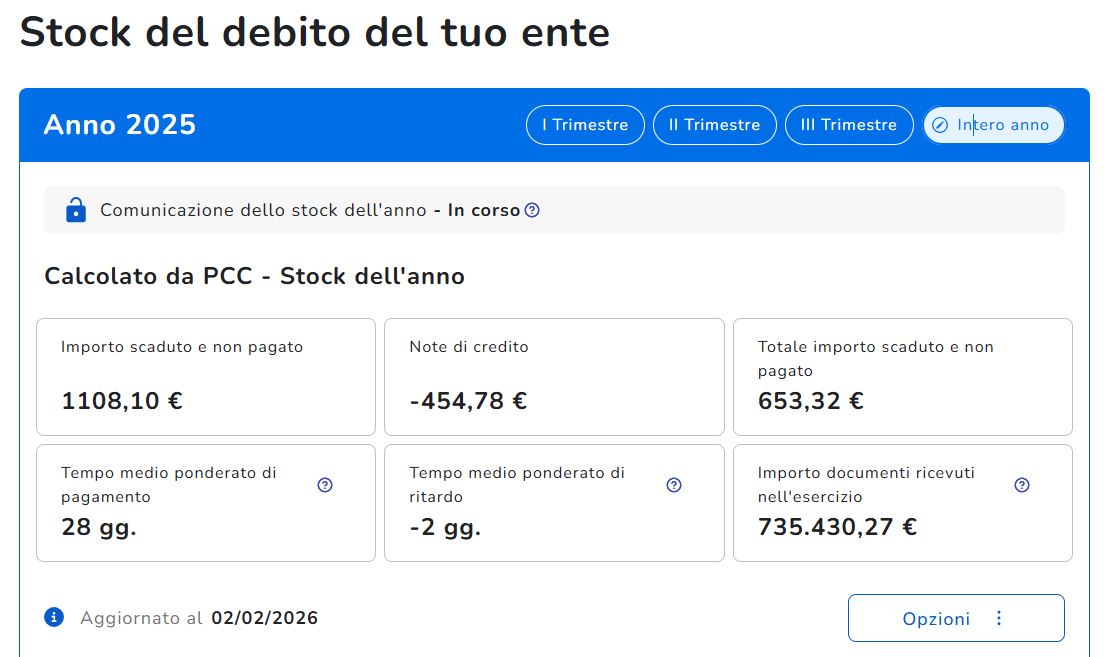Click the info icon beside Aggiornato al
1113x657 pixels.
(x=54, y=617)
